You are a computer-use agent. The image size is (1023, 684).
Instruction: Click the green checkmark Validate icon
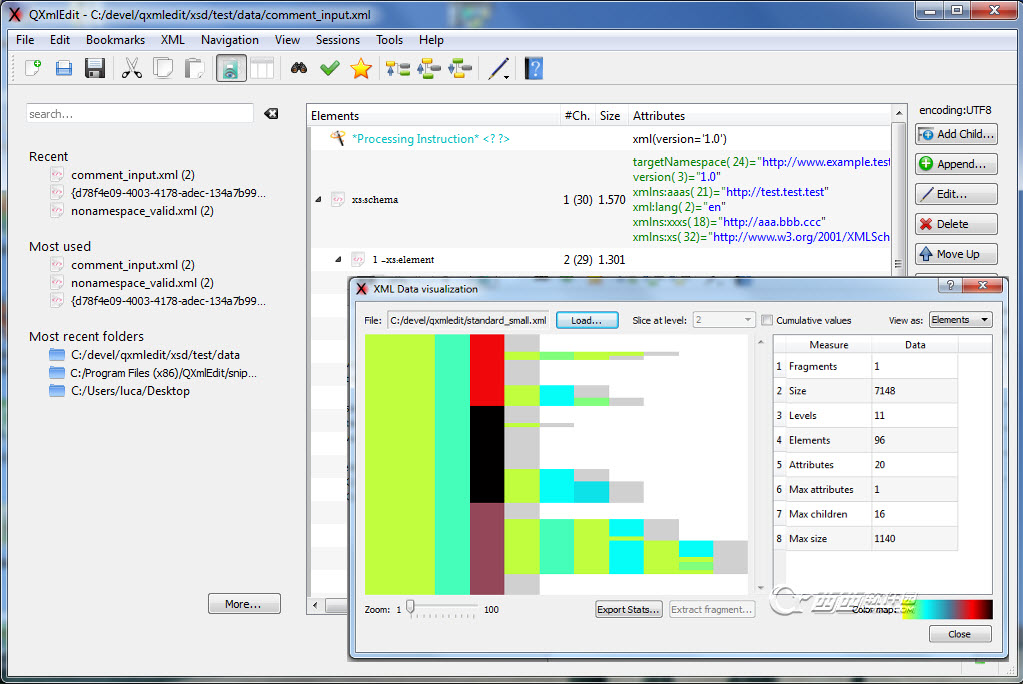pos(330,68)
